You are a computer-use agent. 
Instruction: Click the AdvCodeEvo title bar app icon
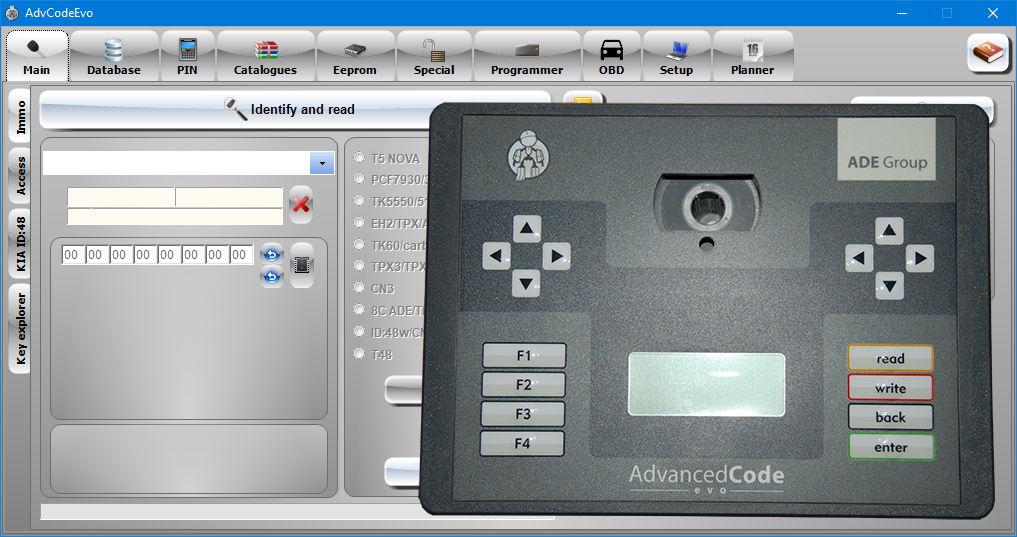click(x=12, y=13)
